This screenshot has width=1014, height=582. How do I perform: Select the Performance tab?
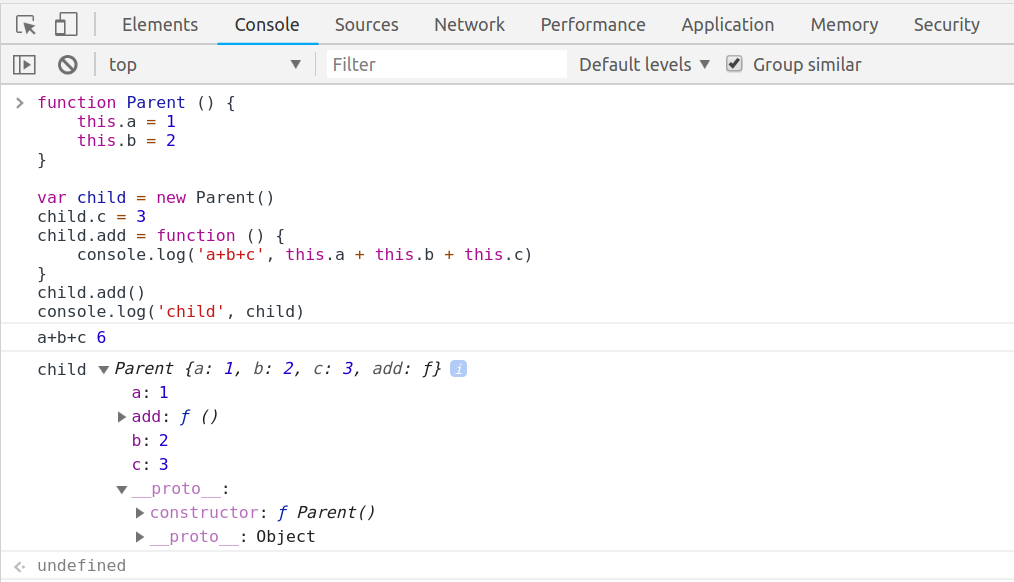(593, 25)
